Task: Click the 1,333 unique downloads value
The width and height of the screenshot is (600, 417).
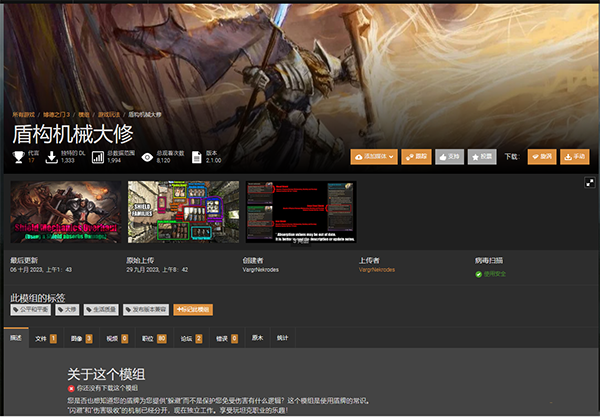Action: coord(68,160)
